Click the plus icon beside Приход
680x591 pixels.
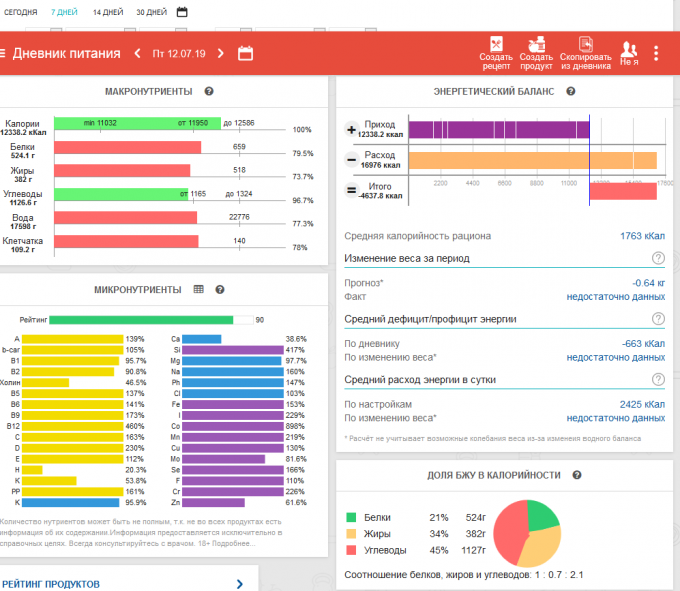pos(350,130)
